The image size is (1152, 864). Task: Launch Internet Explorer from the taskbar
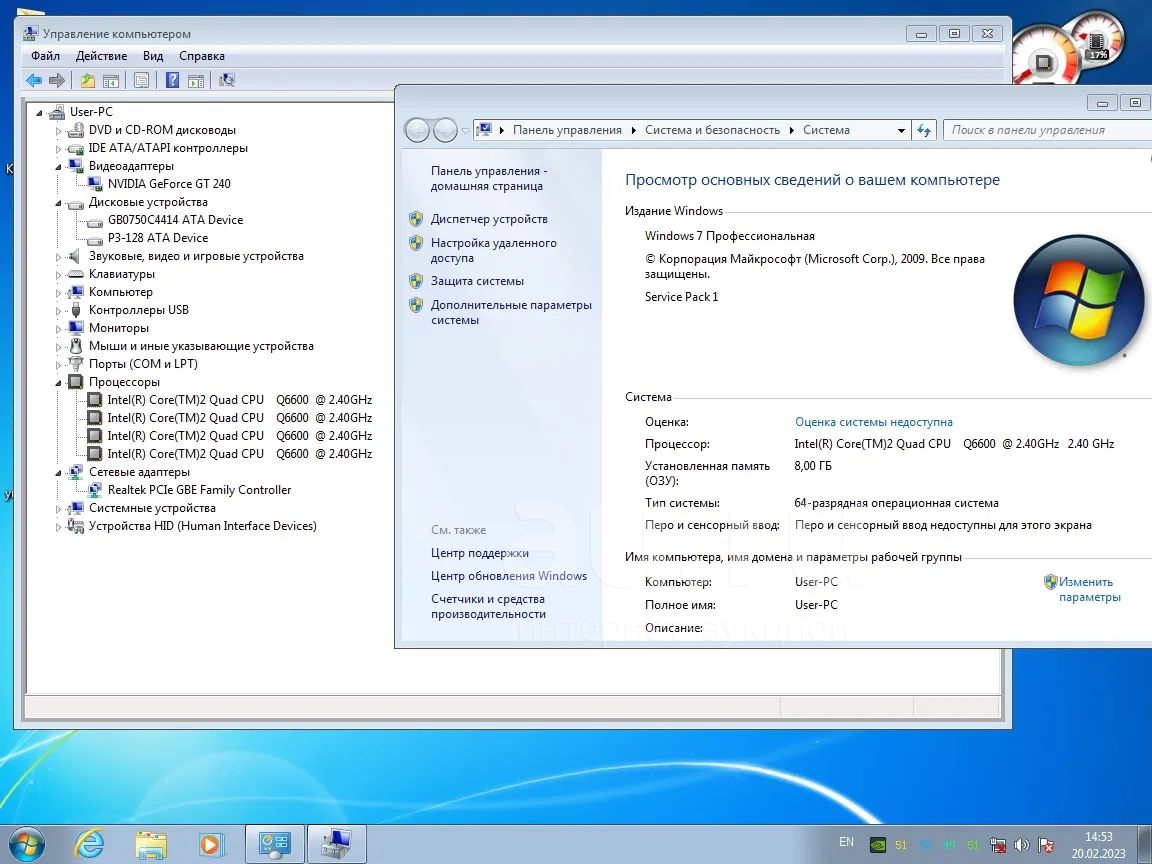click(x=89, y=844)
